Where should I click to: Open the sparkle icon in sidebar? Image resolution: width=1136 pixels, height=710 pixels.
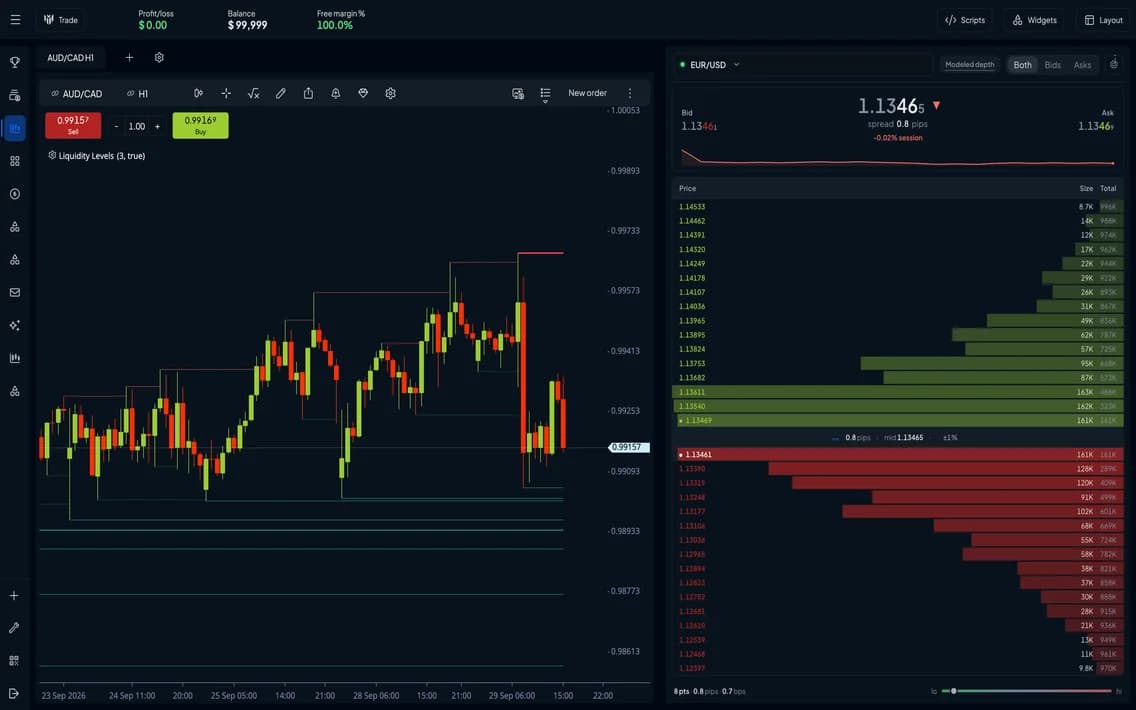14,325
